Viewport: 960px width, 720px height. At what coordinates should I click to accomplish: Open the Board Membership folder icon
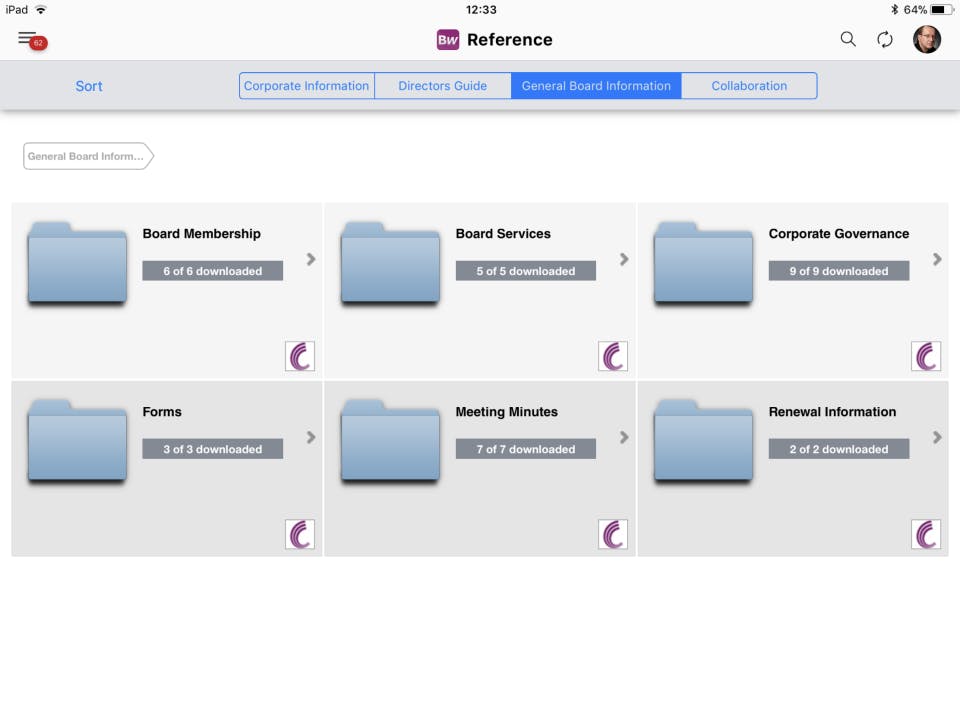tap(77, 263)
